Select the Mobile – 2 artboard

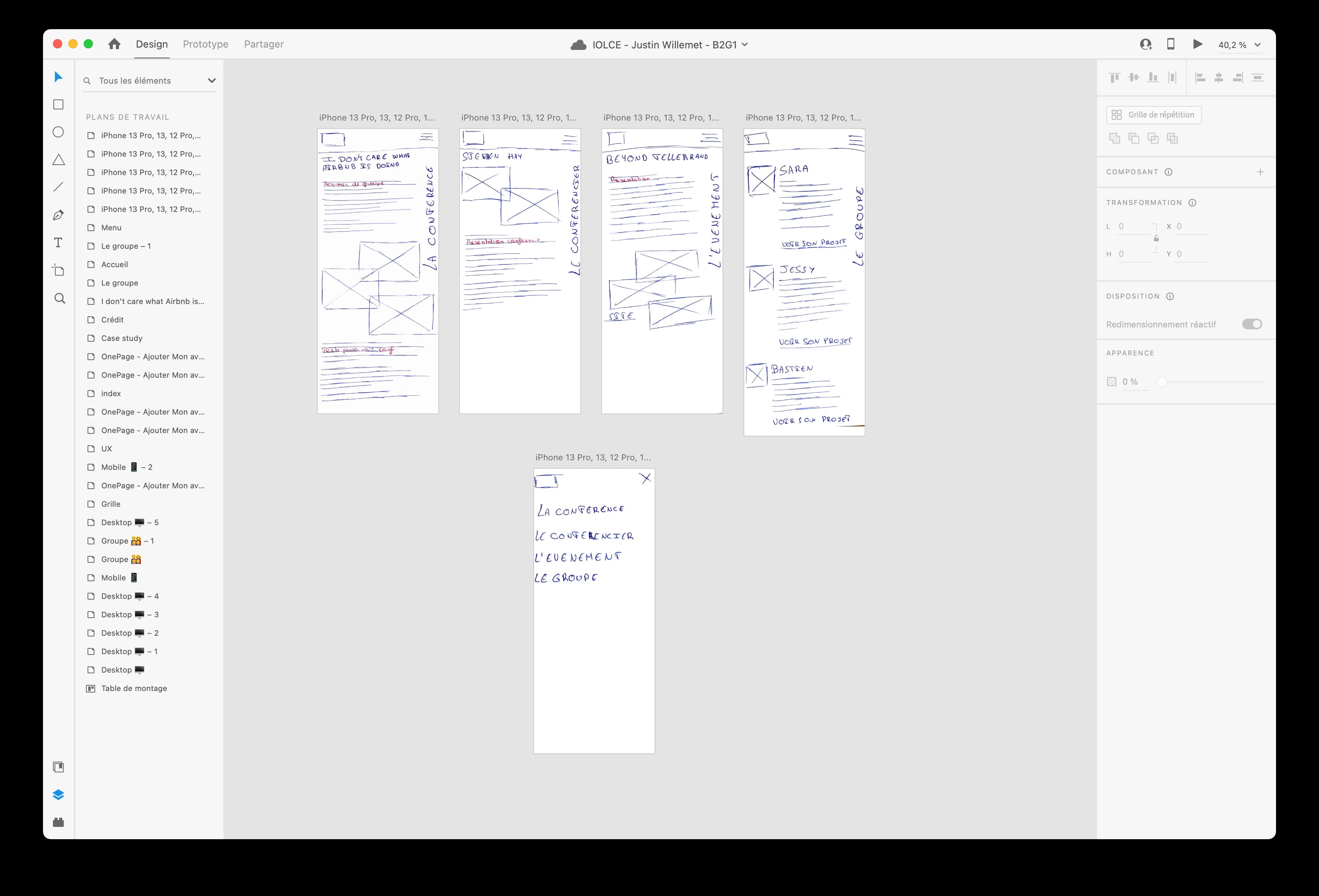(x=149, y=467)
